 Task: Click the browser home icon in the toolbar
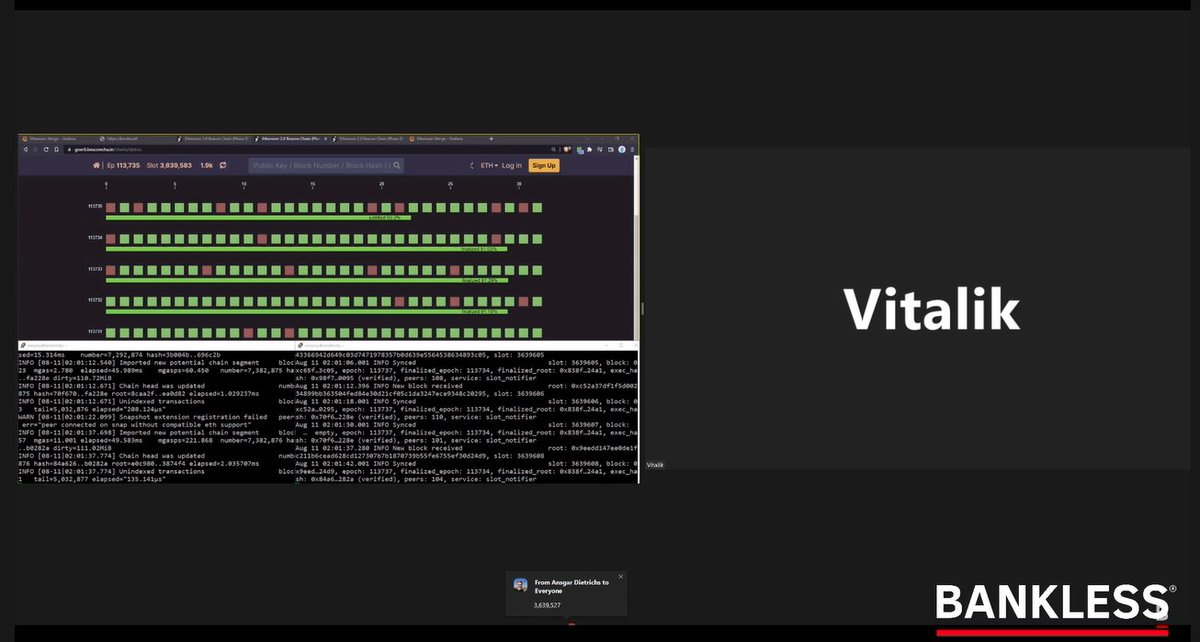click(x=56, y=149)
